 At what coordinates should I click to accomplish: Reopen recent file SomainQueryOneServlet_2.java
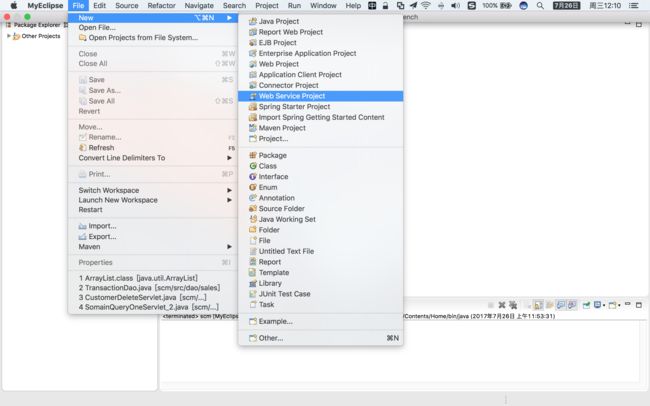click(x=153, y=307)
